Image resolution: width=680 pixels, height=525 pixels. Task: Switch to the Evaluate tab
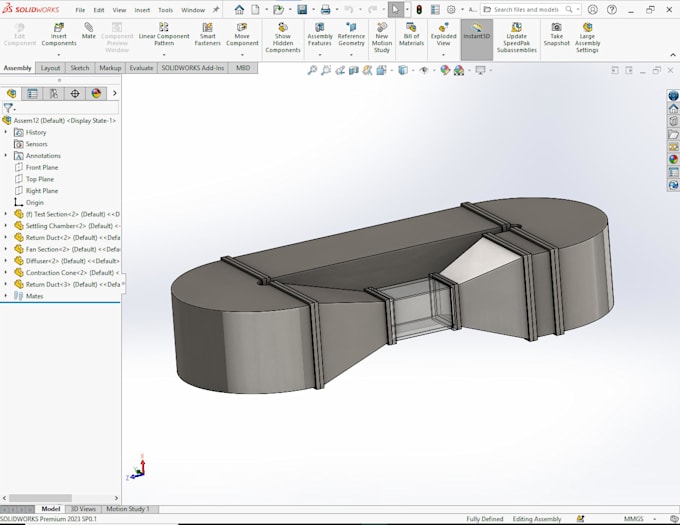coord(141,68)
